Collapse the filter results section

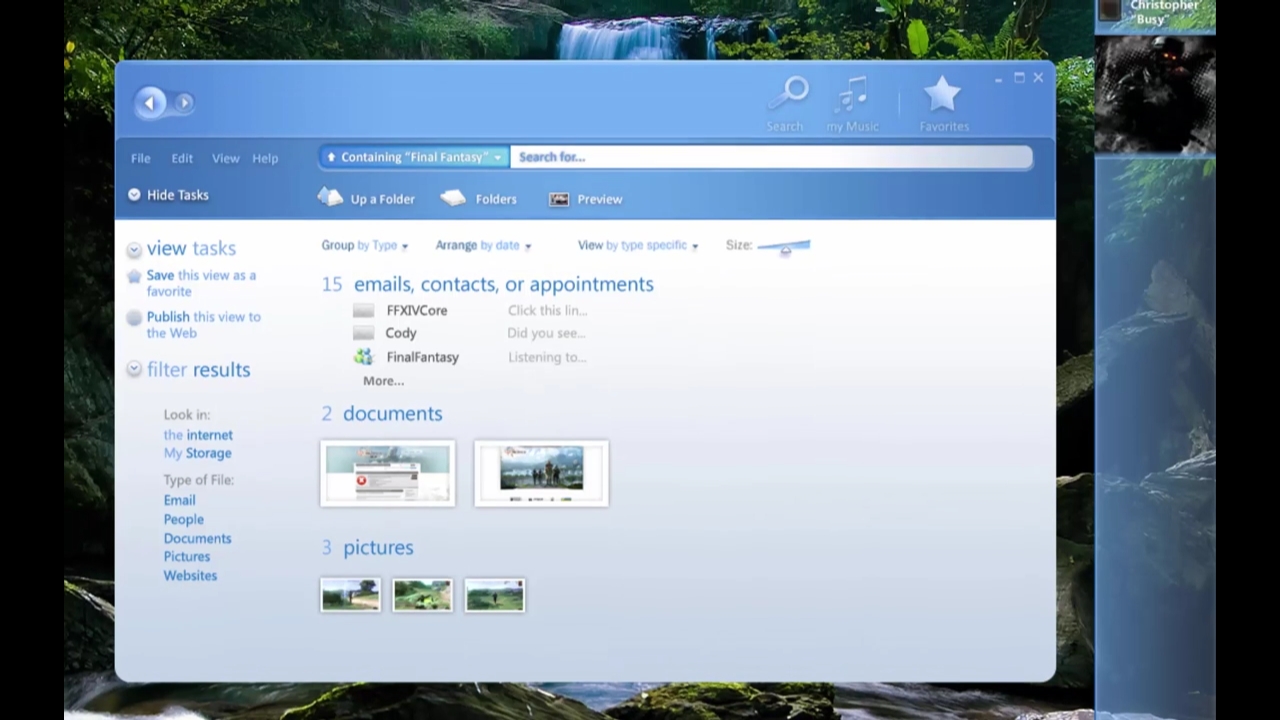tap(134, 370)
